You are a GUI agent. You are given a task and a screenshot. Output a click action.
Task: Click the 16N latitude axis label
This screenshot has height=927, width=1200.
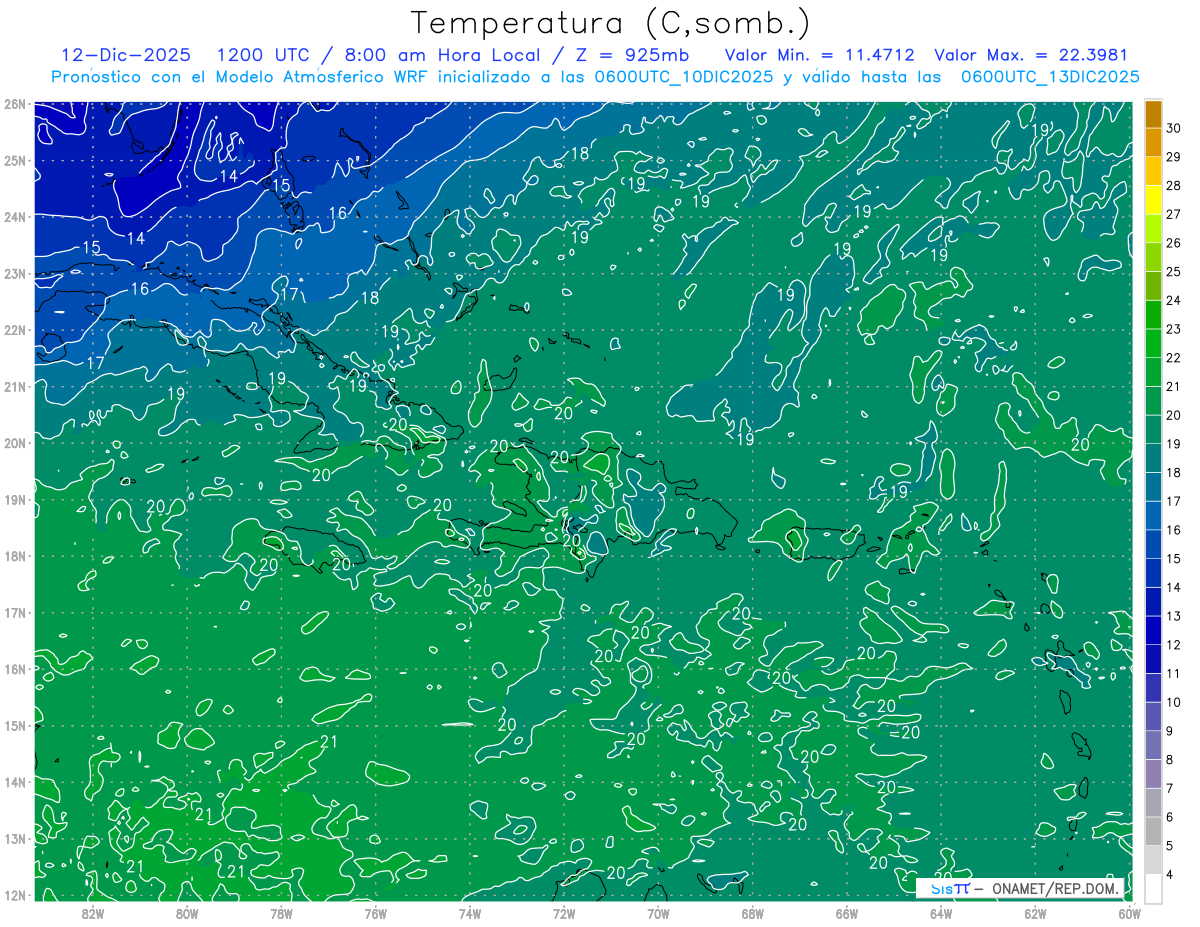coord(14,669)
